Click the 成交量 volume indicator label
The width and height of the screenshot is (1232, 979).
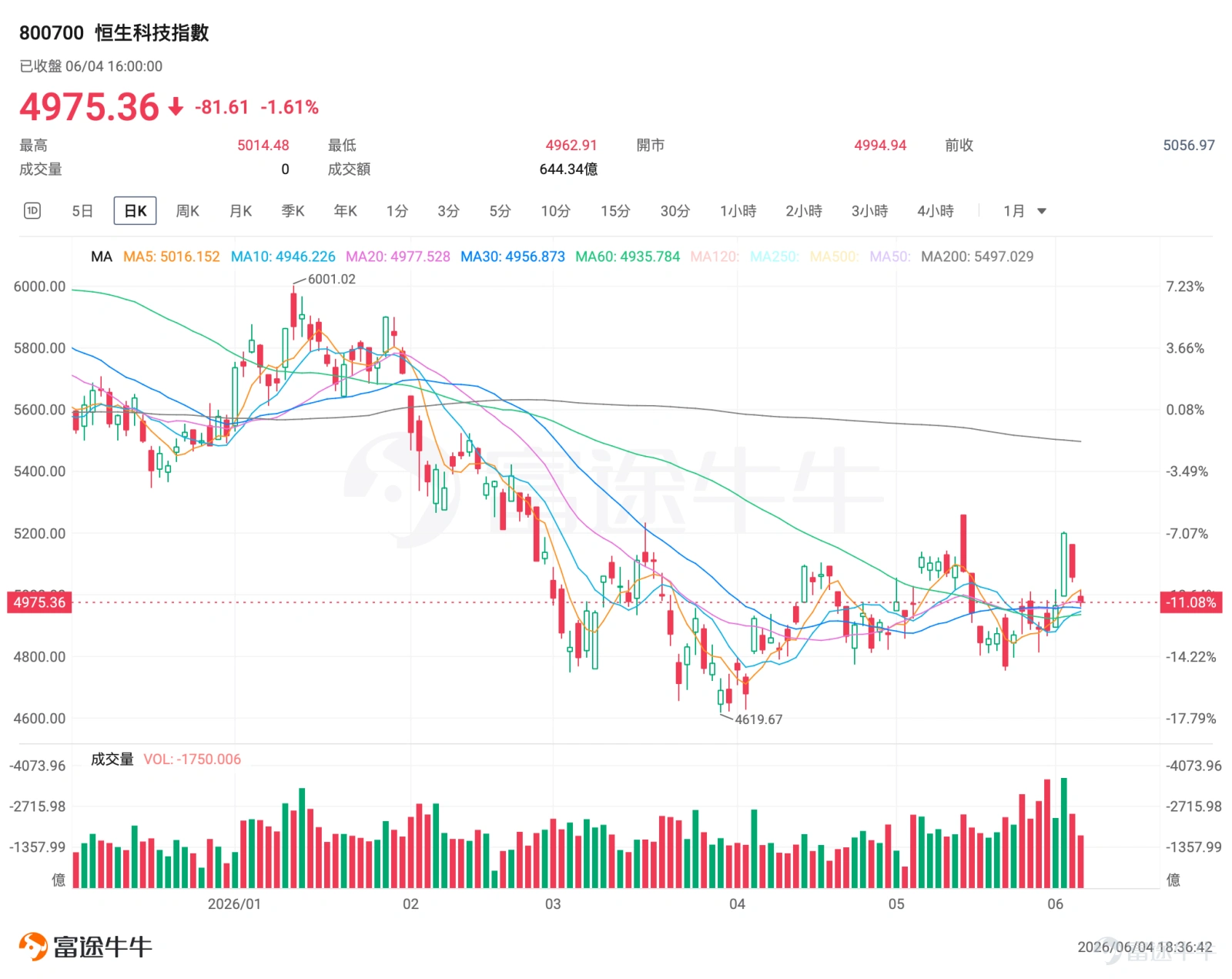[112, 759]
